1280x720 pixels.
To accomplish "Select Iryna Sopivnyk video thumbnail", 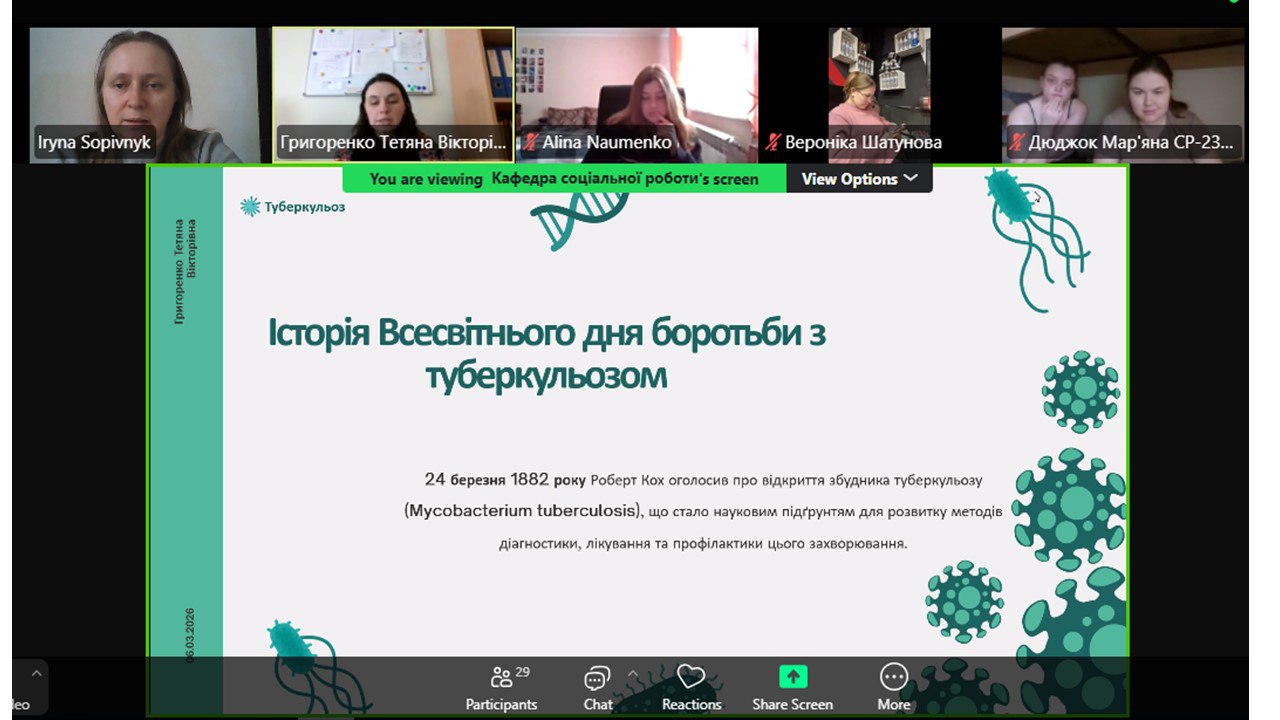I will pyautogui.click(x=143, y=95).
